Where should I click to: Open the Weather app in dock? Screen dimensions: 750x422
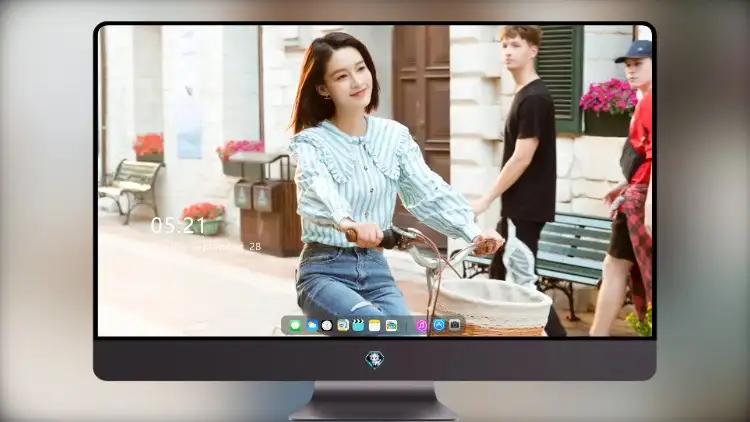click(x=311, y=326)
